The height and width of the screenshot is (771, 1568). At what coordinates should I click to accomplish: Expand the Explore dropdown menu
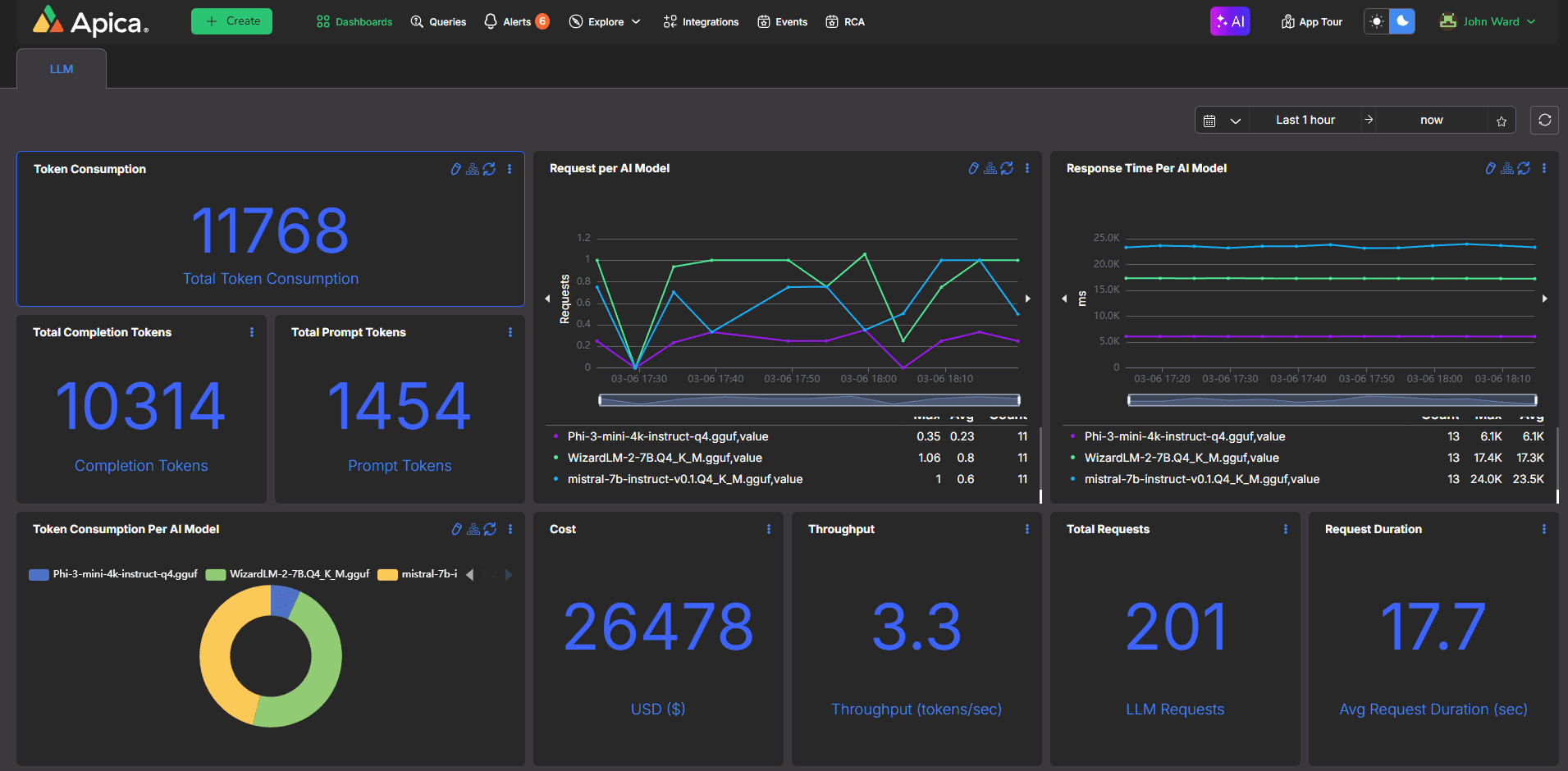(x=606, y=22)
